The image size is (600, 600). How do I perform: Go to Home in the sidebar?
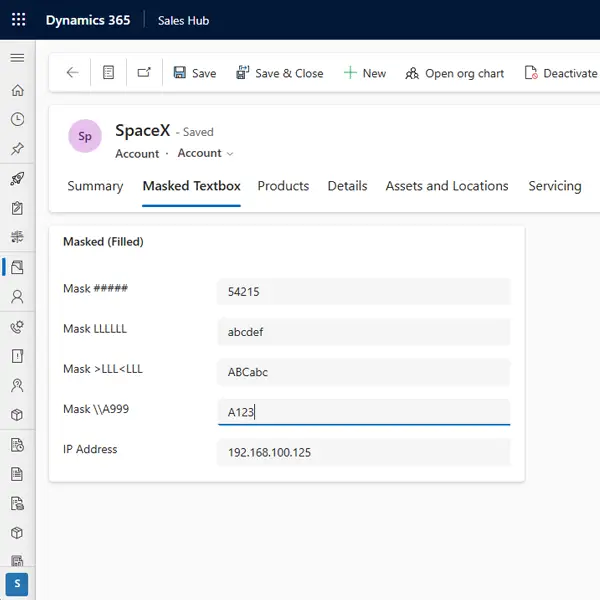pos(17,90)
